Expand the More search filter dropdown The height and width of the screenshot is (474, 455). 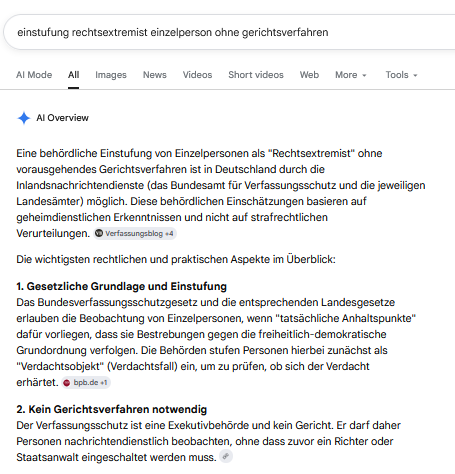pyautogui.click(x=351, y=75)
